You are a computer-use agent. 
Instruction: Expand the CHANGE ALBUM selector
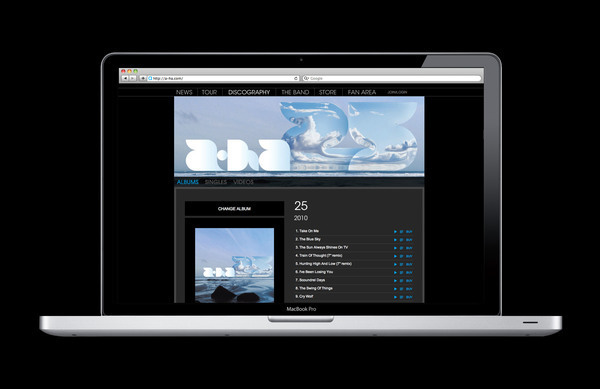click(x=234, y=209)
